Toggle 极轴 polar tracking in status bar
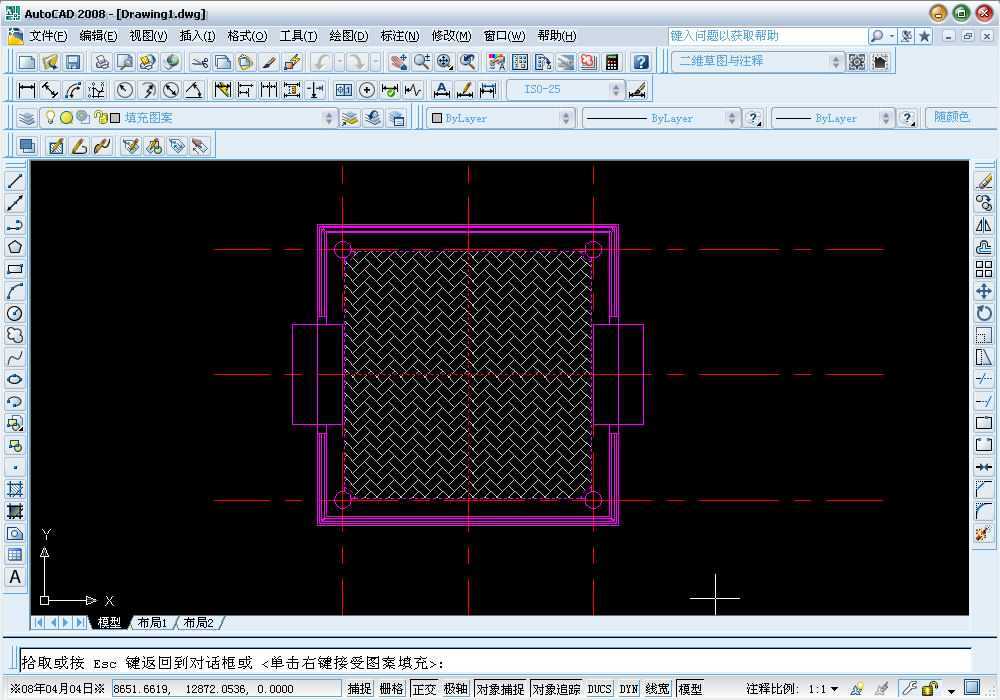This screenshot has height=700, width=1000. click(455, 689)
